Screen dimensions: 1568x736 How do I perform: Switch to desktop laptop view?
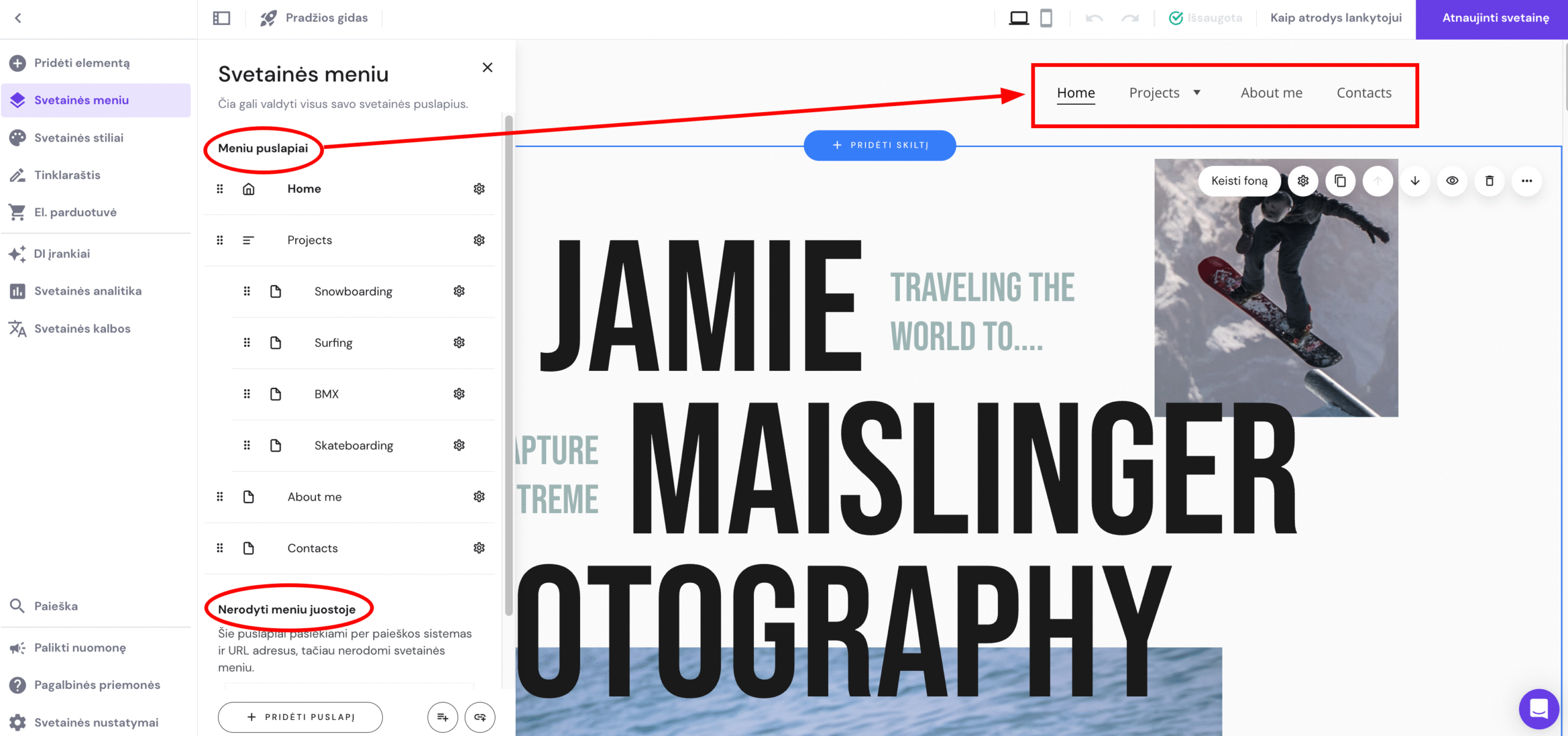pyautogui.click(x=1019, y=18)
